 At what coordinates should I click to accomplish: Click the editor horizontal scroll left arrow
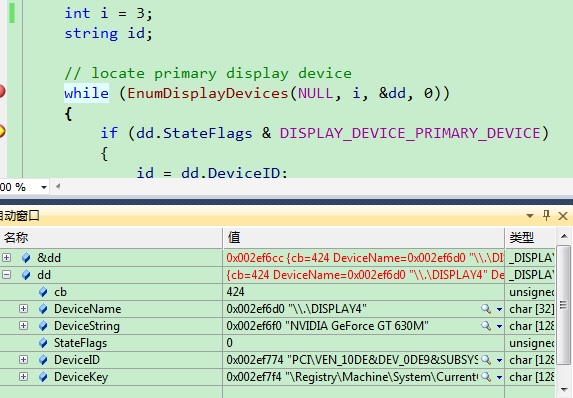tap(58, 187)
